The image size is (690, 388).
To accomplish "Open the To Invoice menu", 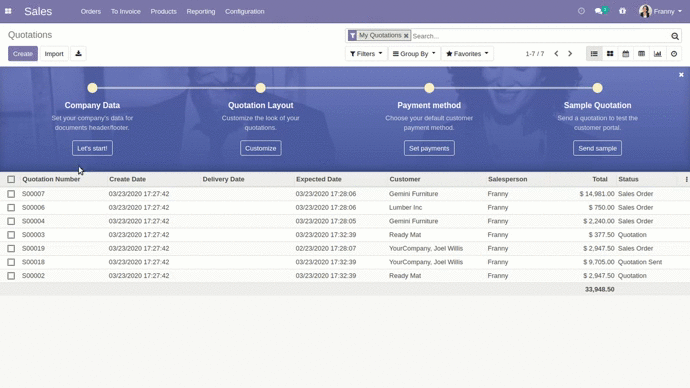I will click(x=126, y=11).
